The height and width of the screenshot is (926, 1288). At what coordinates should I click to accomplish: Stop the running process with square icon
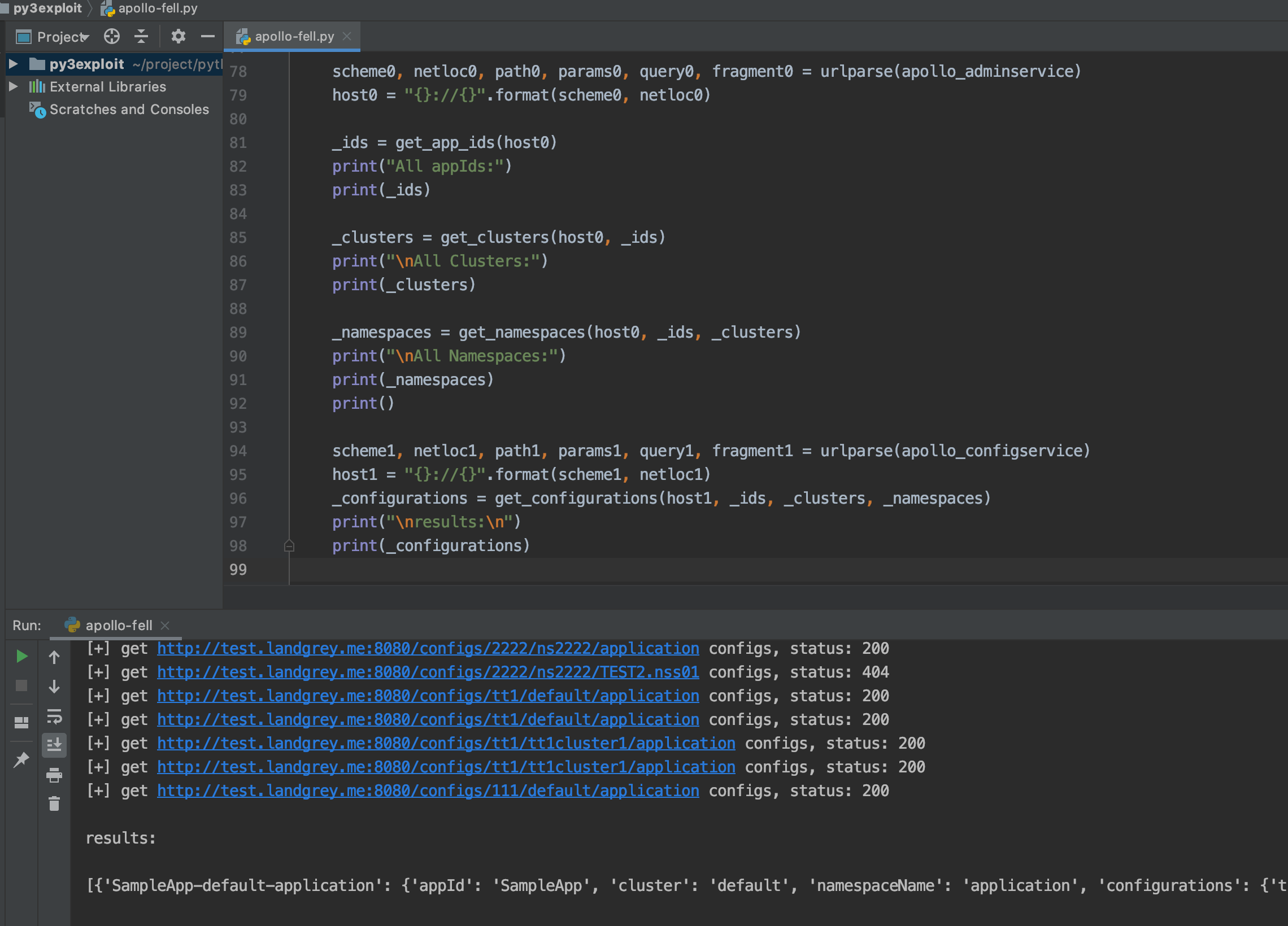coord(21,686)
